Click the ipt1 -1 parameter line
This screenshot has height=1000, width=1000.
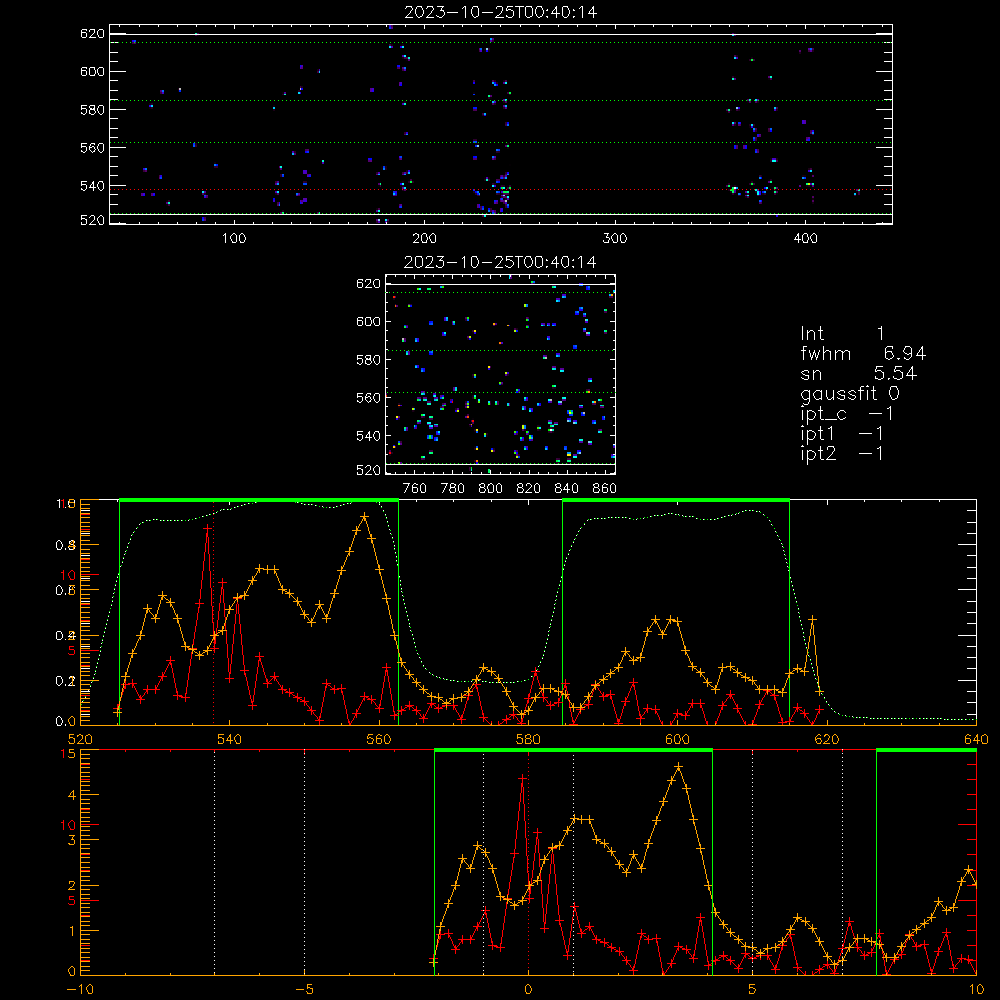(842, 434)
